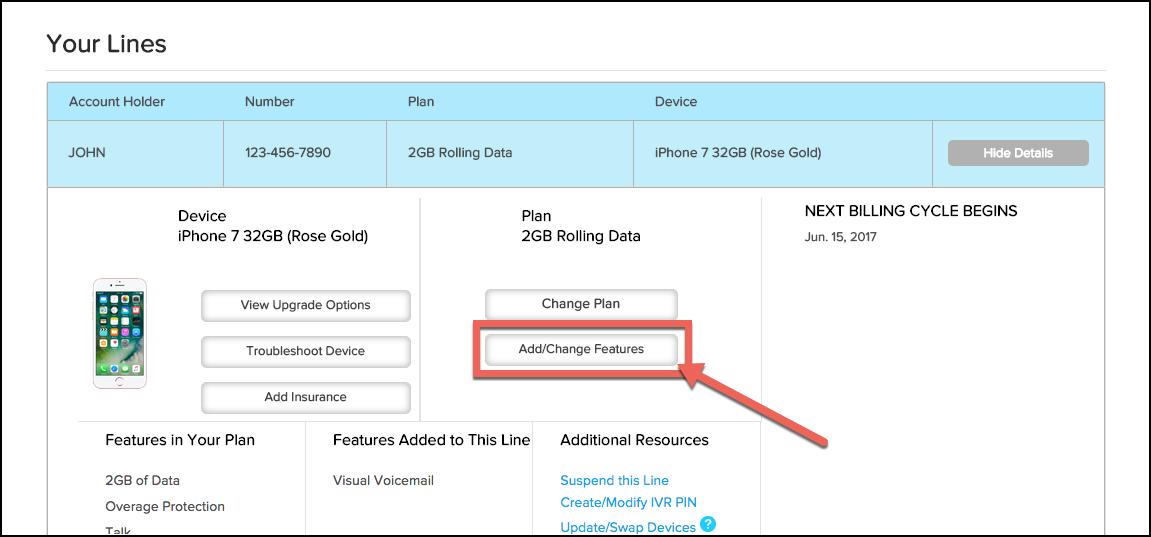
Task: Collapse line info with Hide Details
Action: tap(1017, 153)
